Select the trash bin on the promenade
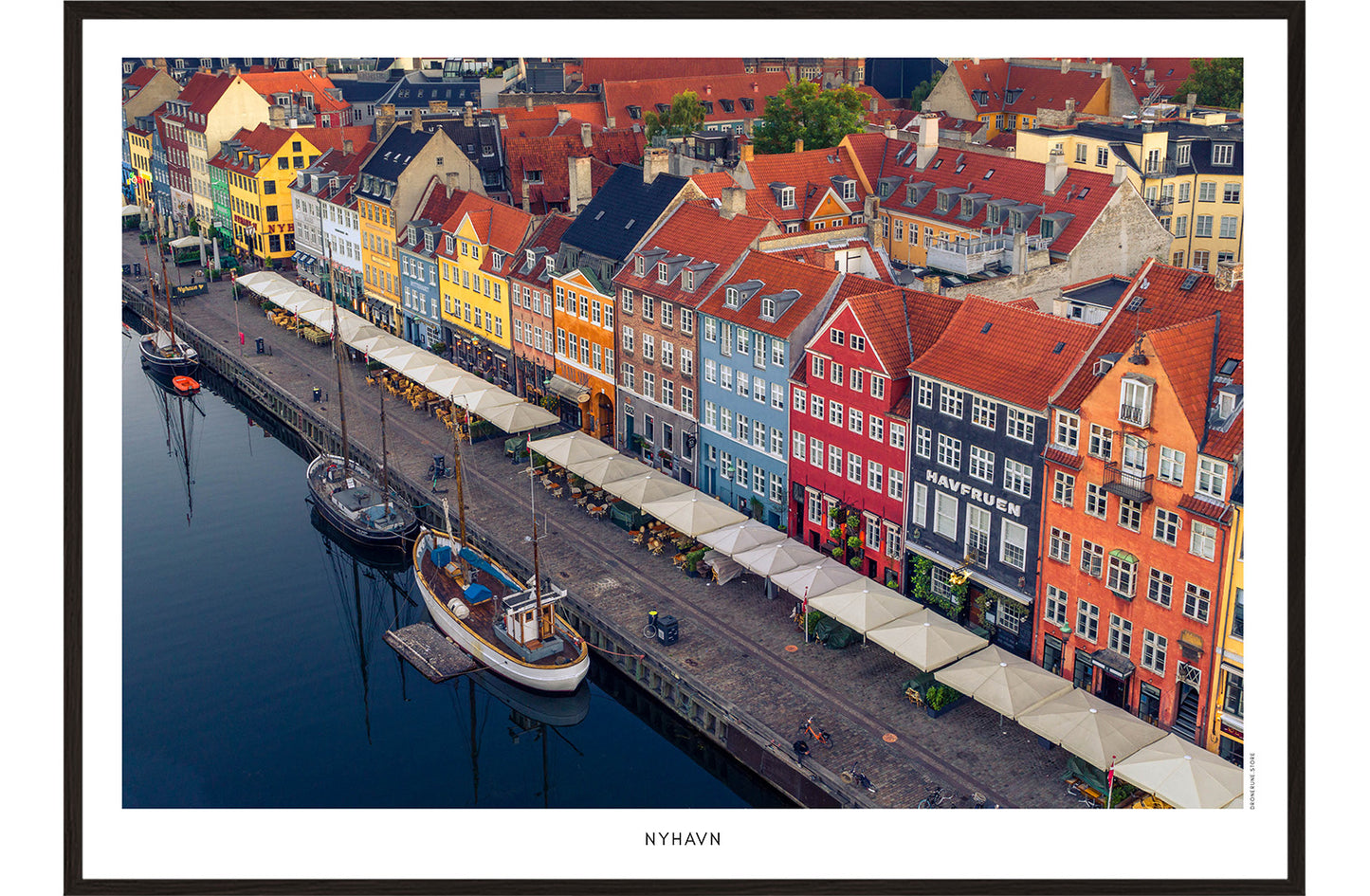The height and width of the screenshot is (896, 1370). click(259, 344)
